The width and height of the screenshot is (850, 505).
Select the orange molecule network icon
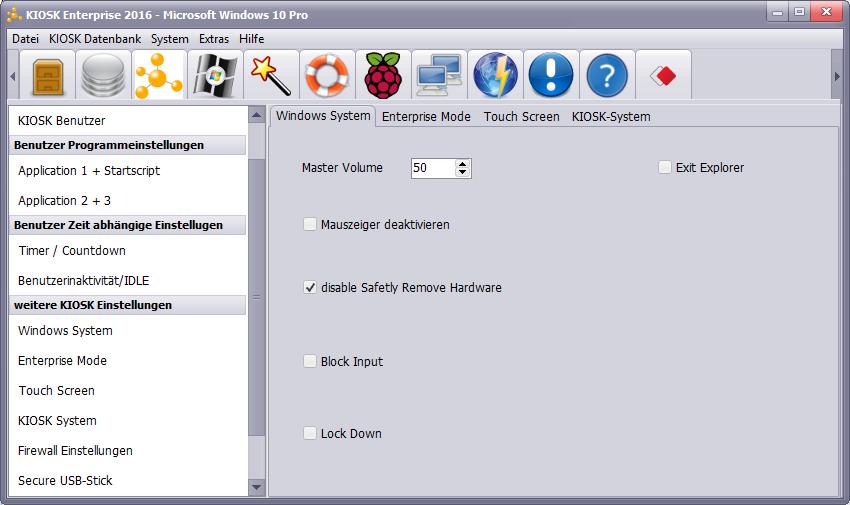click(159, 75)
